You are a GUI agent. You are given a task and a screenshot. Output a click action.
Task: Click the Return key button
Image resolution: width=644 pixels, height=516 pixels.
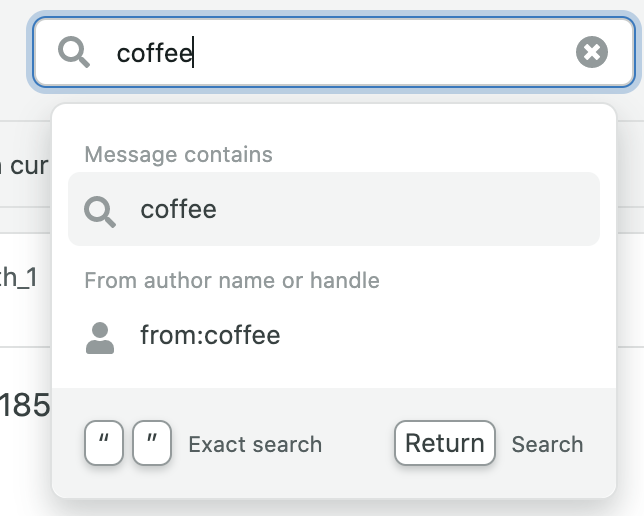(x=445, y=443)
